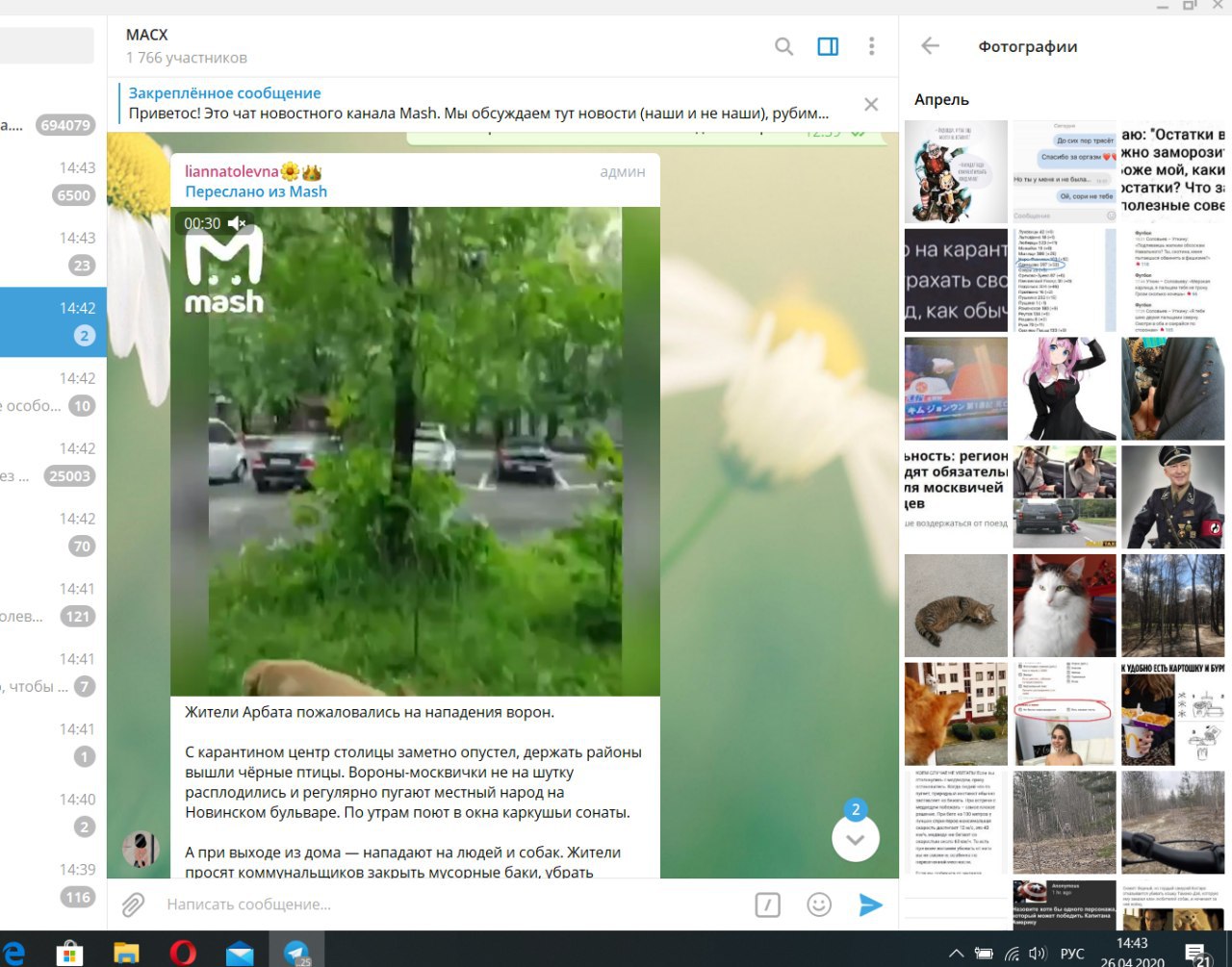Select the highlighted chat at 14:42

(53, 321)
